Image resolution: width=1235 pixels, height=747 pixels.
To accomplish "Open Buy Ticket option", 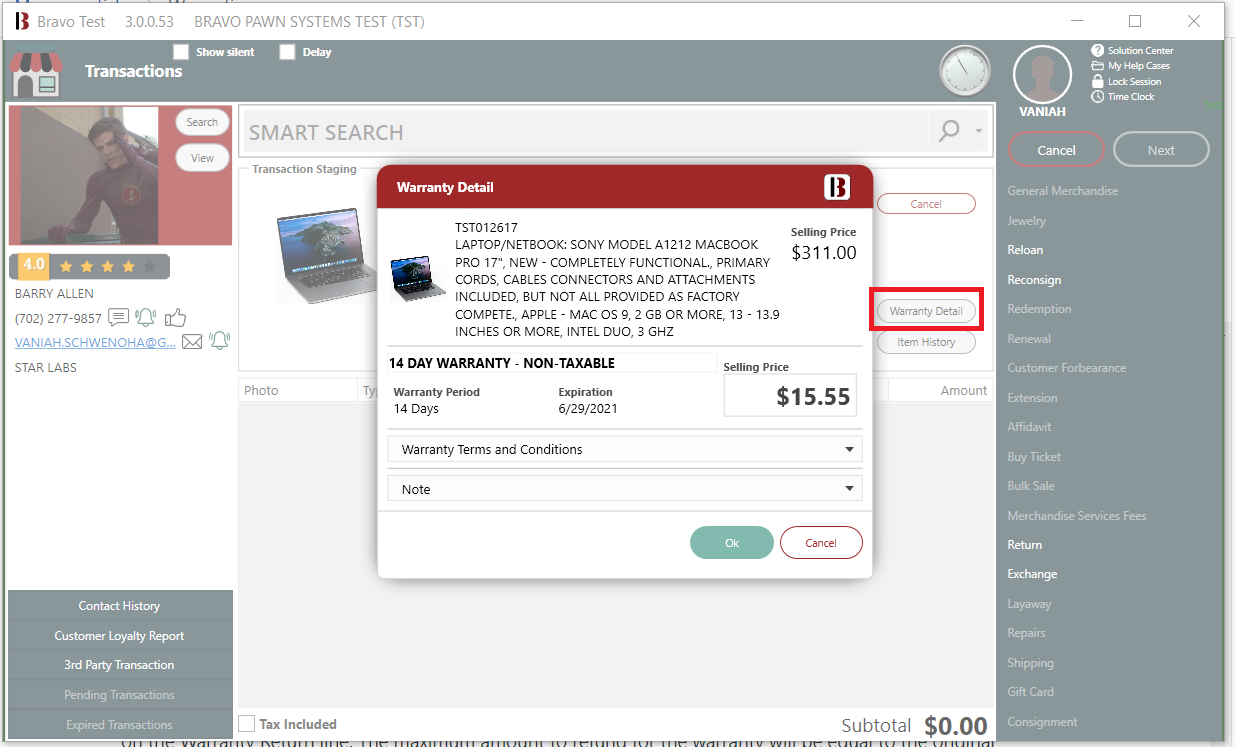I will pyautogui.click(x=1034, y=457).
